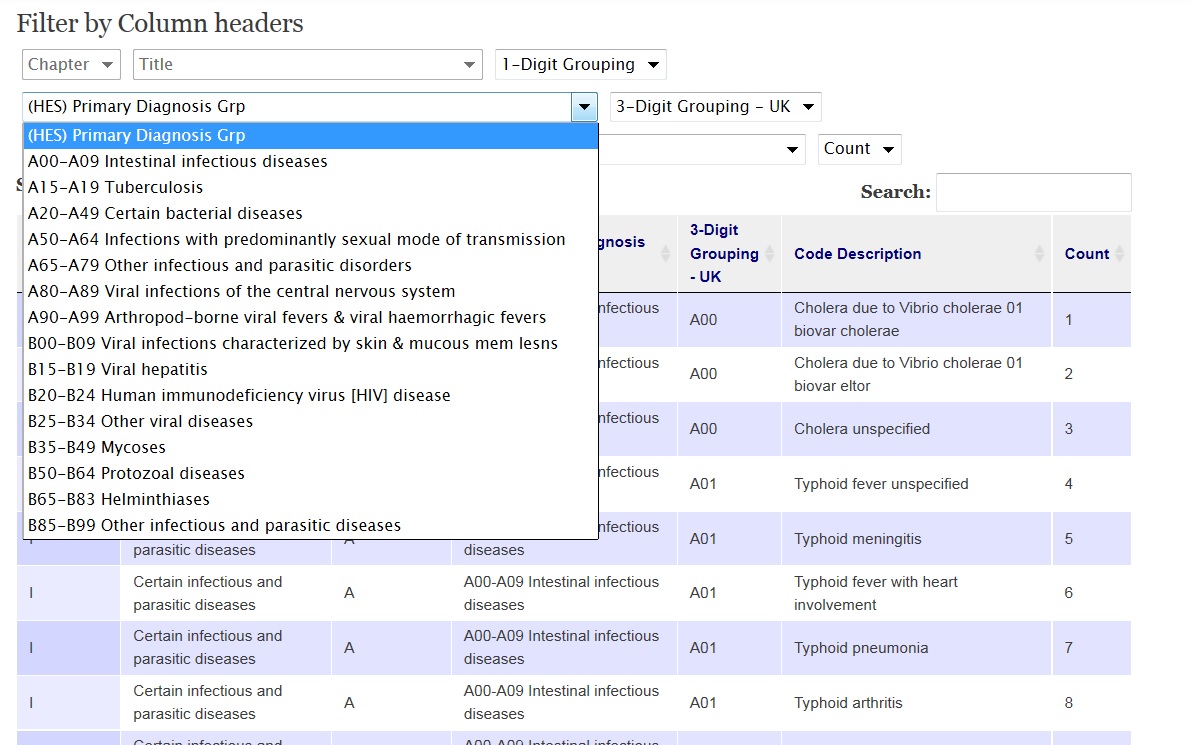Choose B65-B83 Helminthiases option
The height and width of the screenshot is (745, 1191).
tap(119, 499)
